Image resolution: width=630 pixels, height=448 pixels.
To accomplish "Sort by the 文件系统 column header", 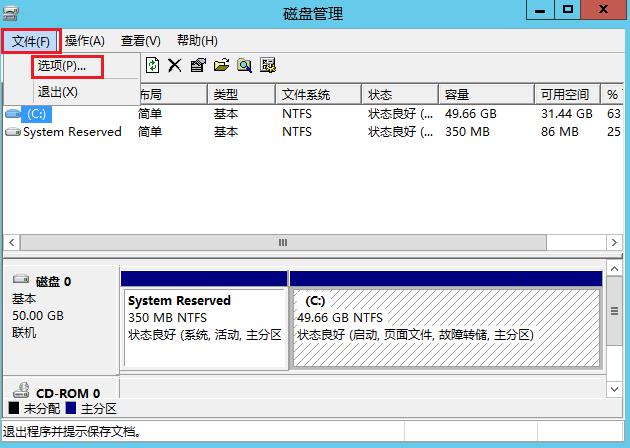I will (319, 94).
